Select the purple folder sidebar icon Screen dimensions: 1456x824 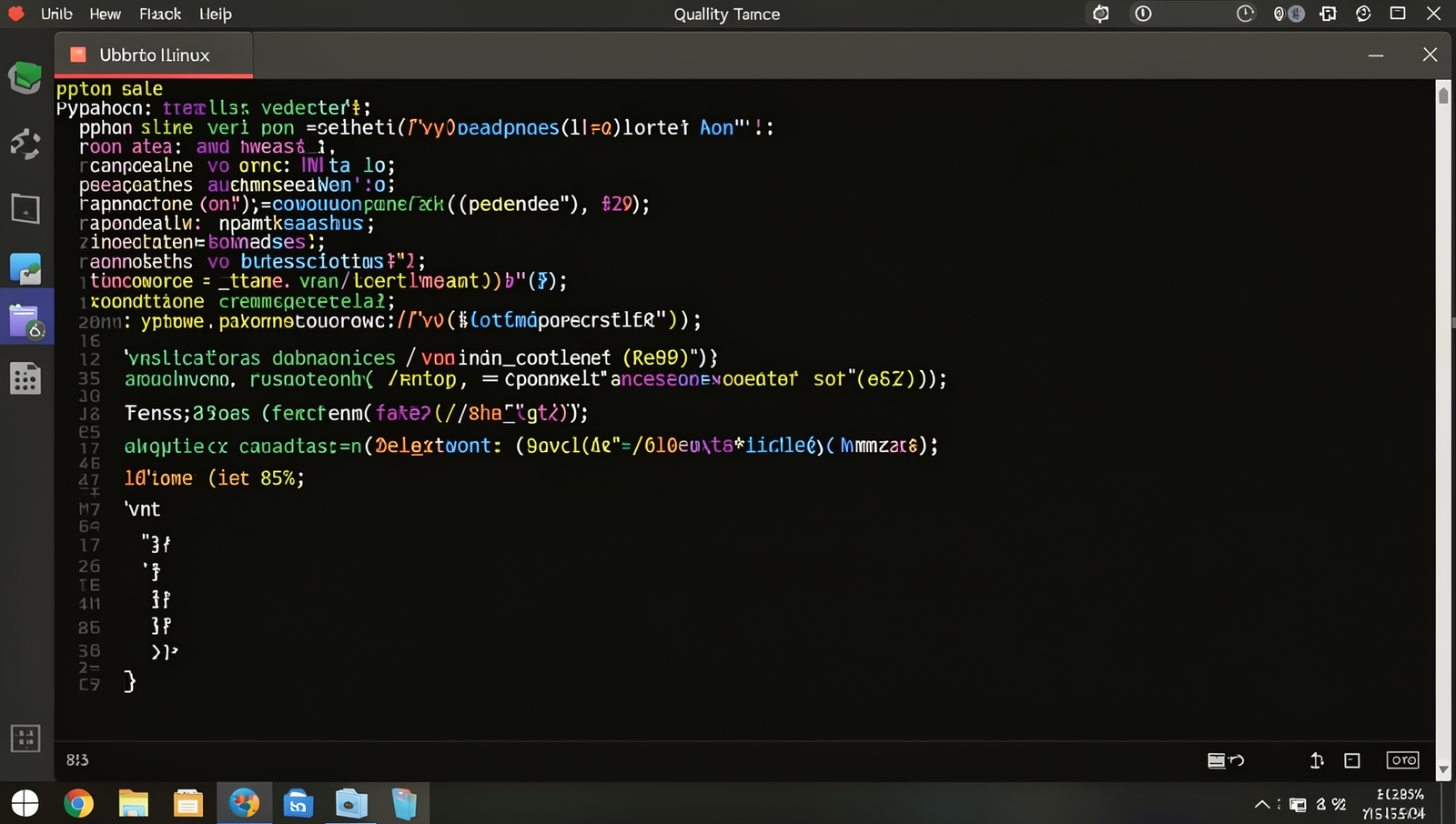click(x=25, y=321)
